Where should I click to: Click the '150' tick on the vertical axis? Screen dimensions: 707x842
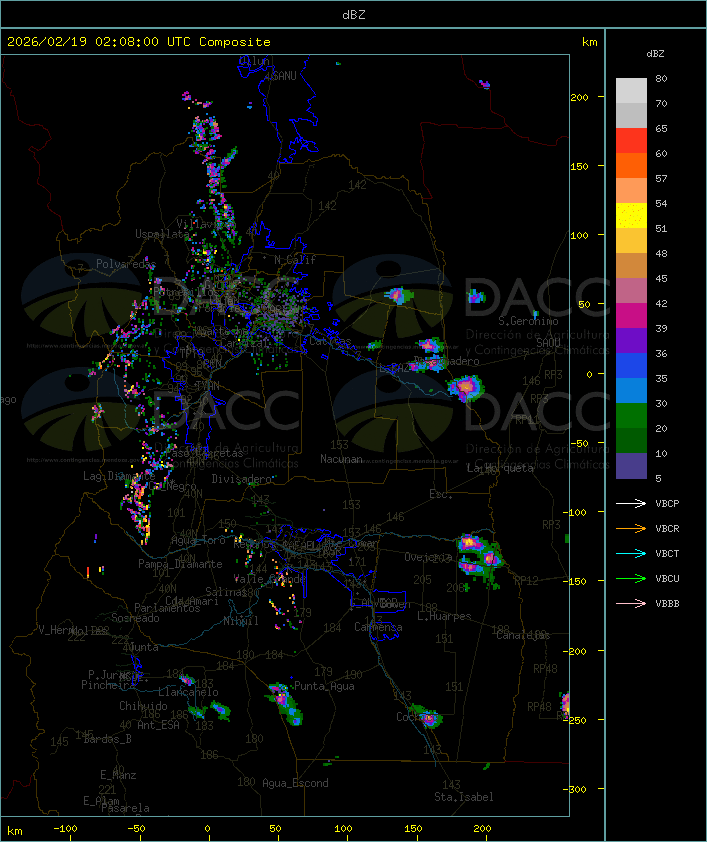579,166
